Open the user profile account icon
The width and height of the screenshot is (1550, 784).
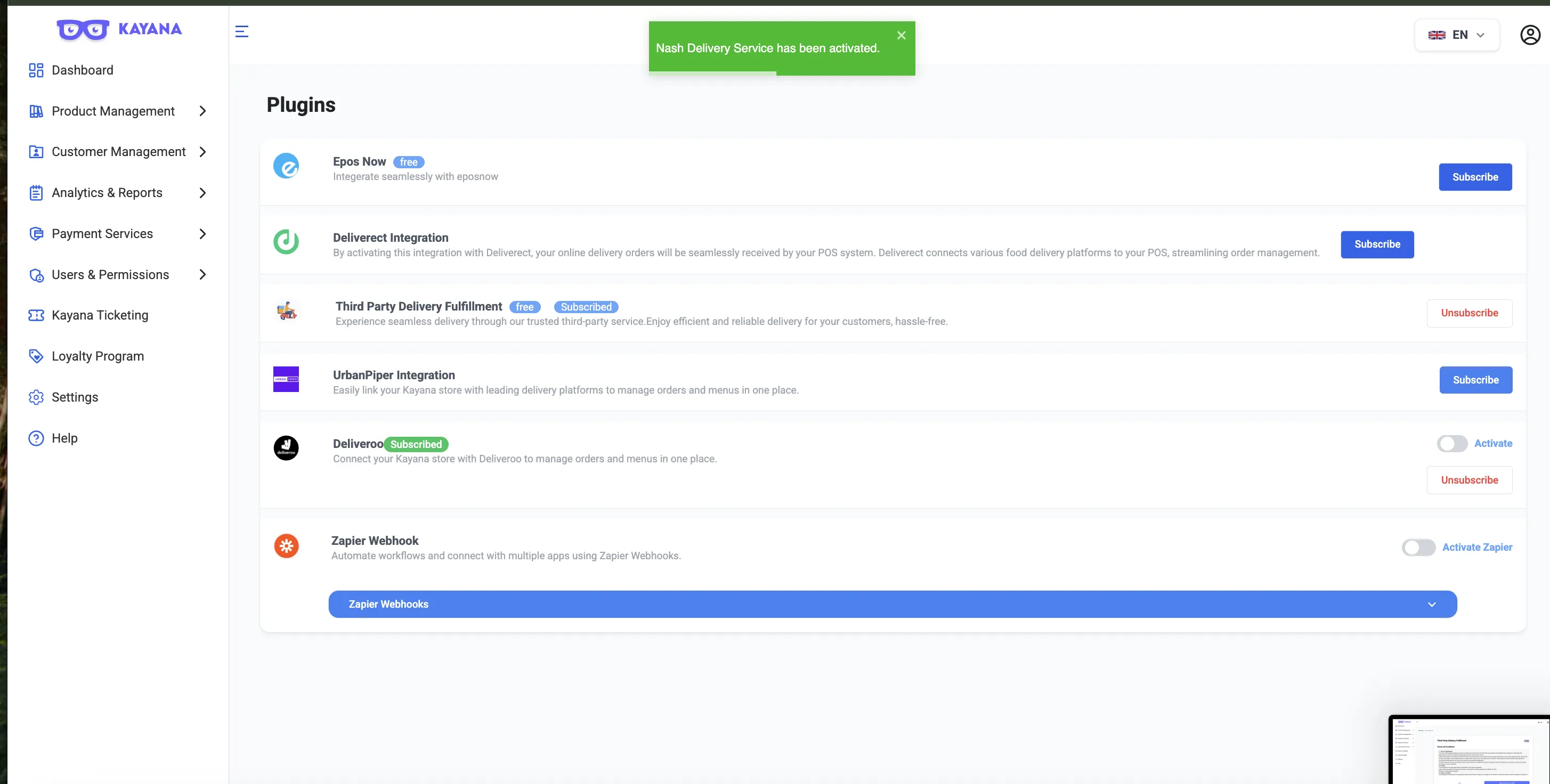(1530, 35)
